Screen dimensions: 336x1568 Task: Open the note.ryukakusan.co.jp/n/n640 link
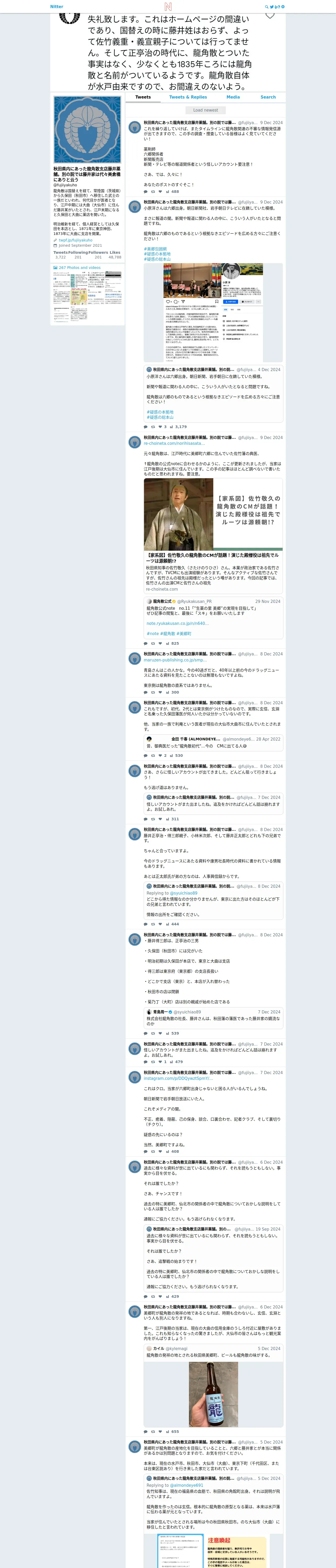coord(177,624)
